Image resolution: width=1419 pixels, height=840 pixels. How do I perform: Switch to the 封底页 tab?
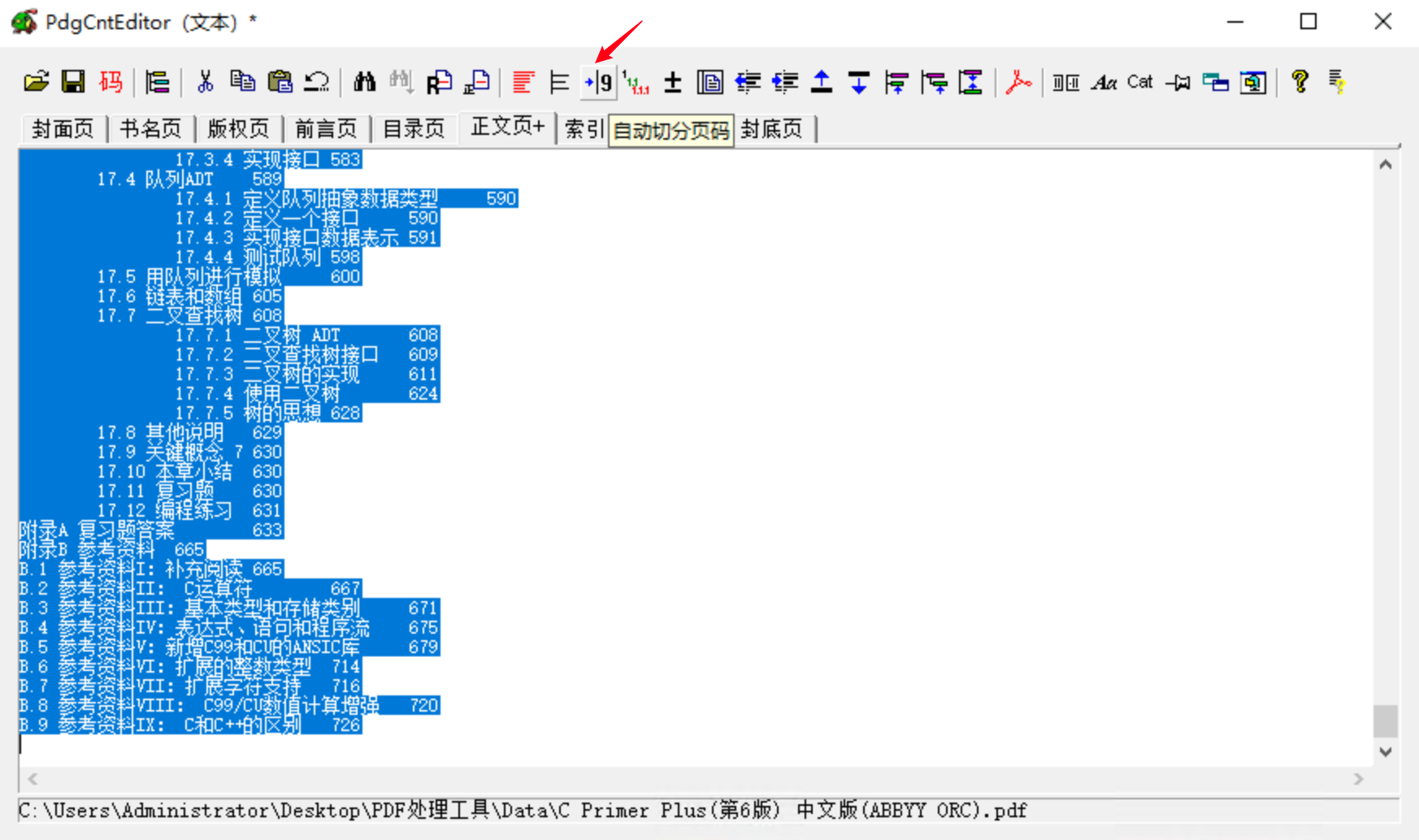[771, 129]
